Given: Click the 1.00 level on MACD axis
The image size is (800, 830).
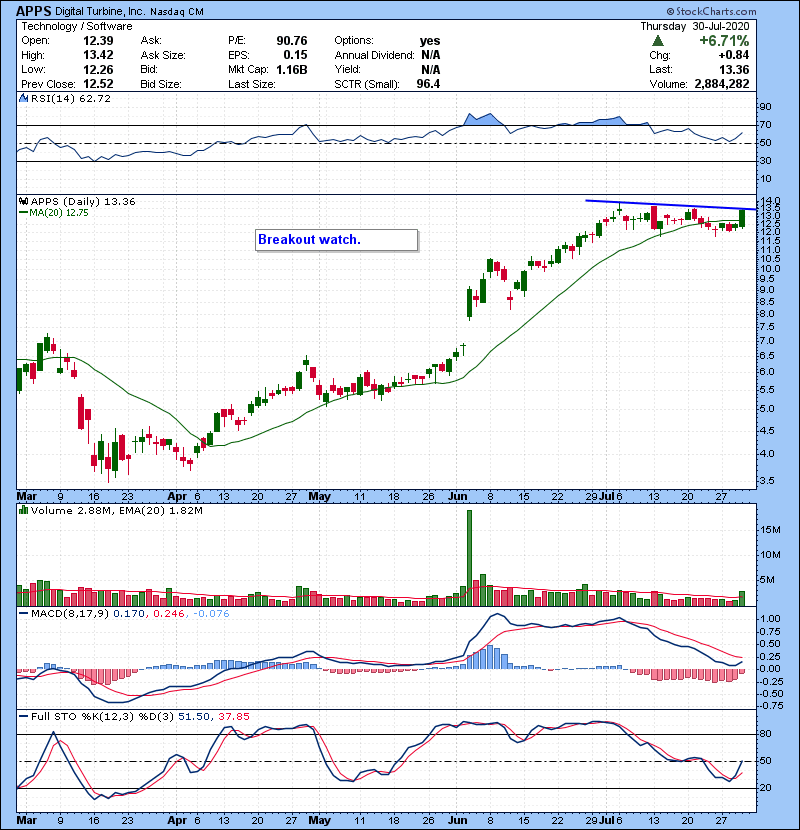Looking at the screenshot, I should pos(770,619).
